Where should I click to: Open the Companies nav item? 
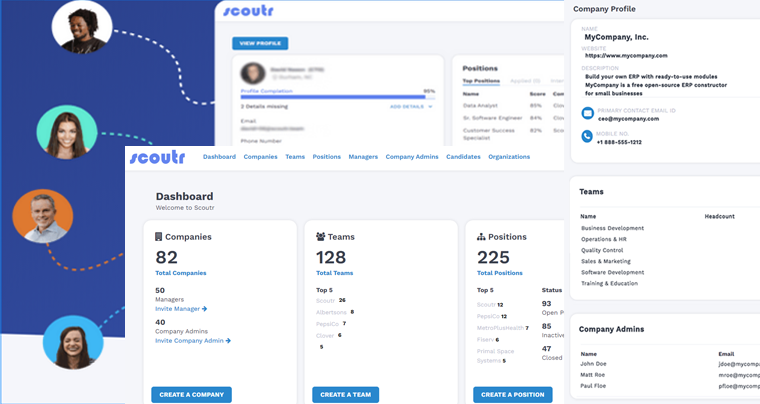pyautogui.click(x=260, y=157)
